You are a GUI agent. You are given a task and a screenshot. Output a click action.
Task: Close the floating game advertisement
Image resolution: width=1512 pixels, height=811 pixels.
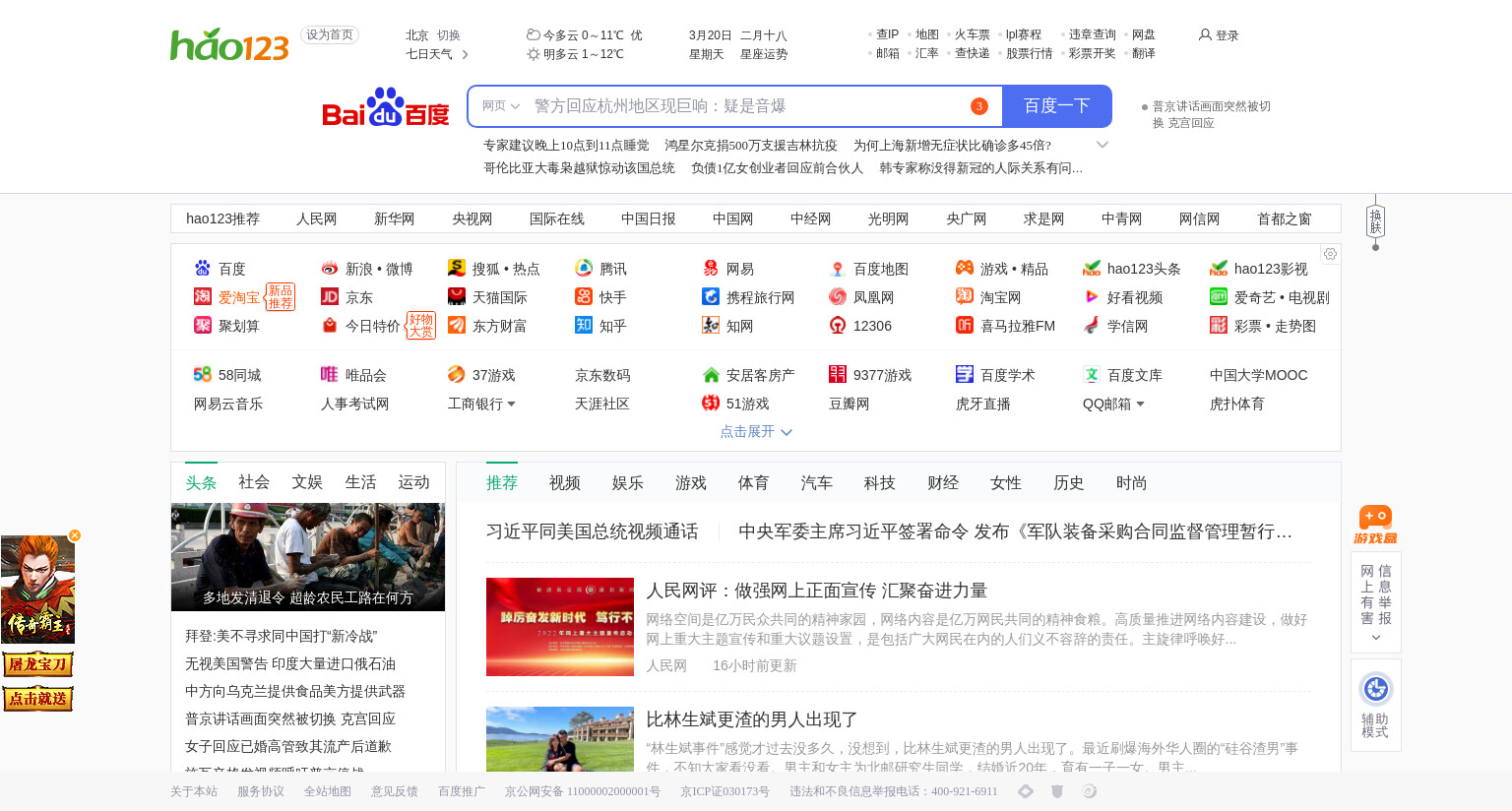pos(75,535)
